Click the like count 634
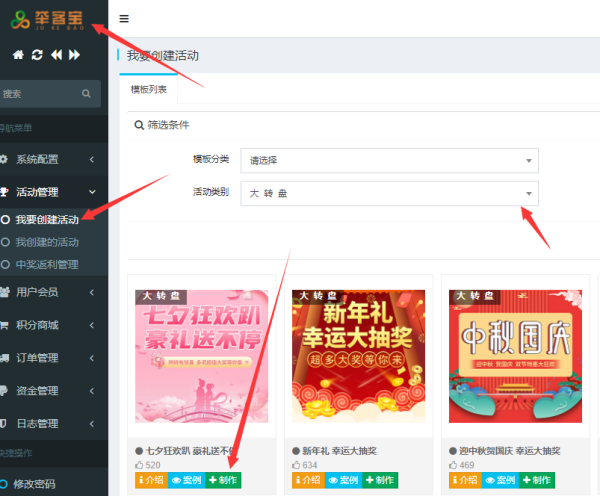 (310, 465)
